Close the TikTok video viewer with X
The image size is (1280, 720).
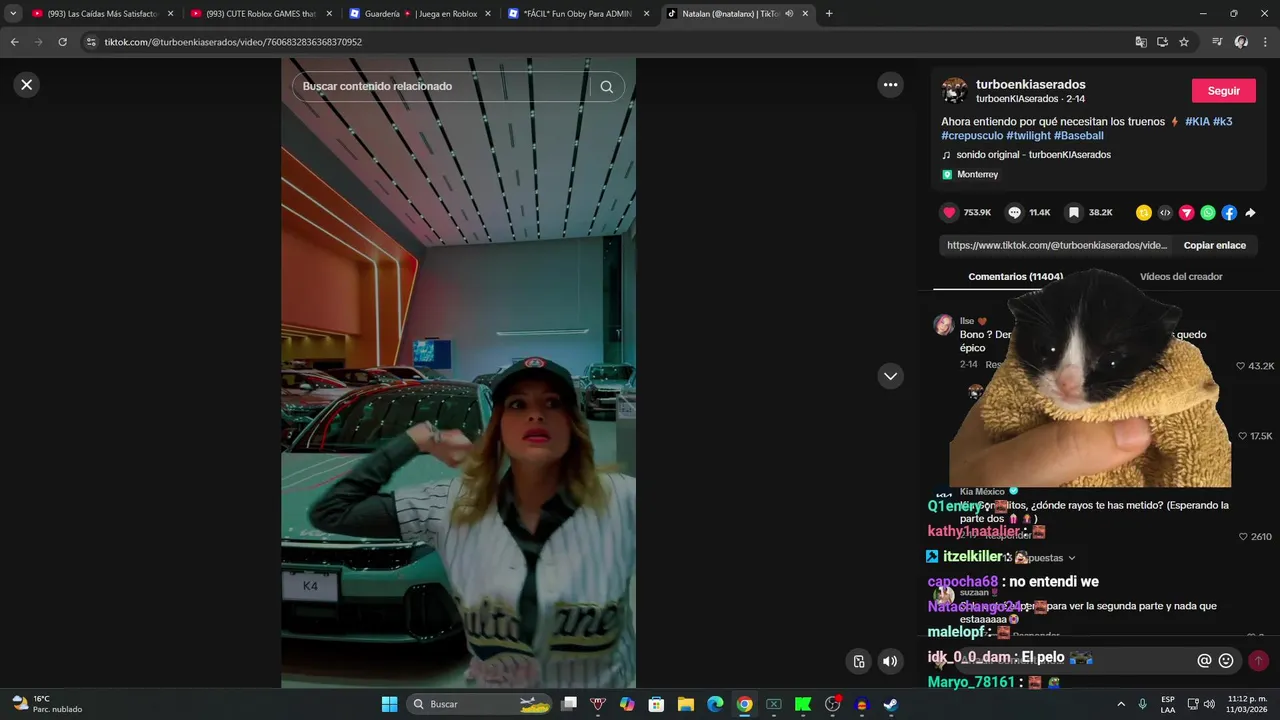(x=27, y=85)
